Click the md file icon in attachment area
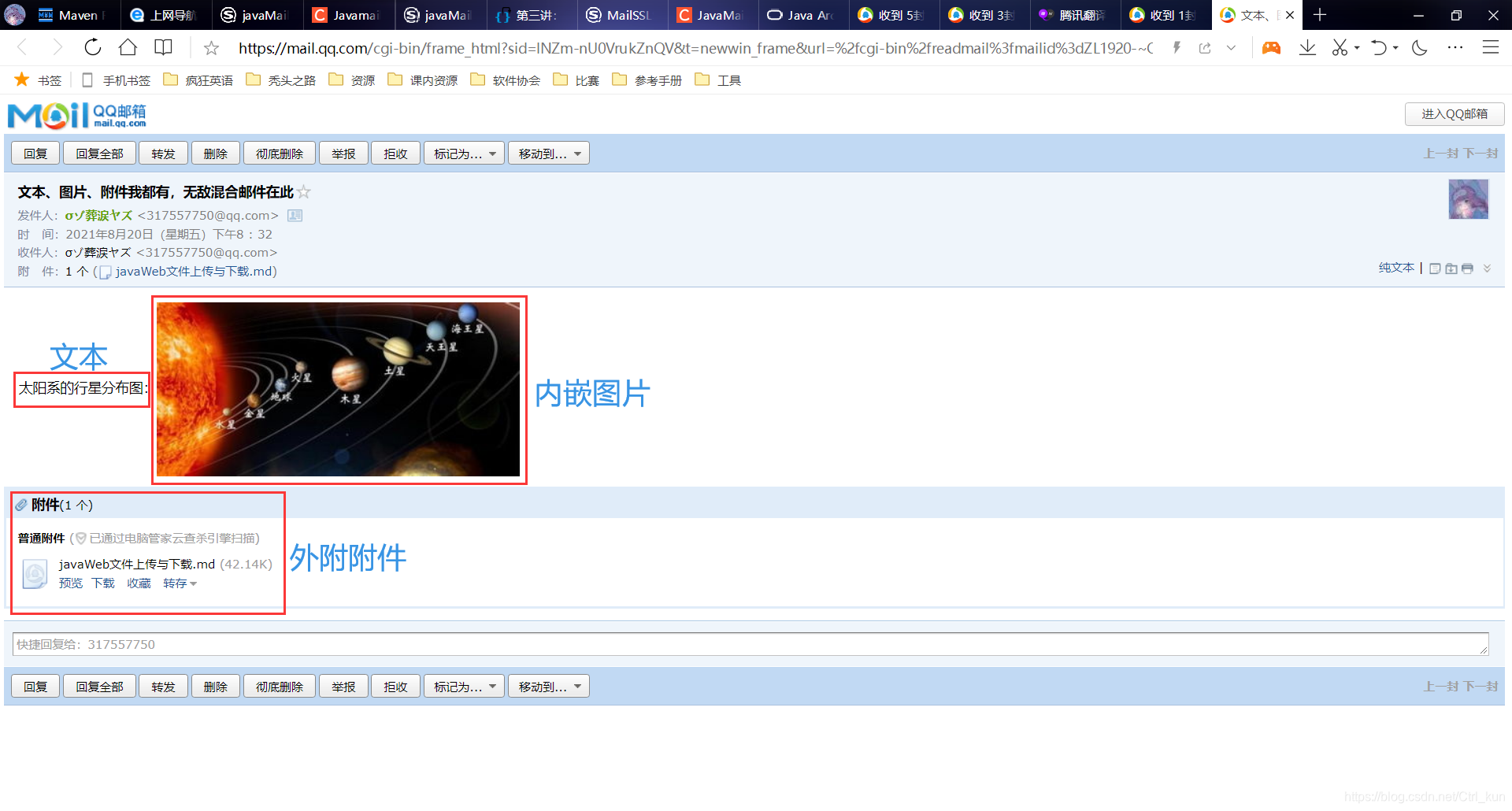This screenshot has width=1512, height=811. pos(35,574)
